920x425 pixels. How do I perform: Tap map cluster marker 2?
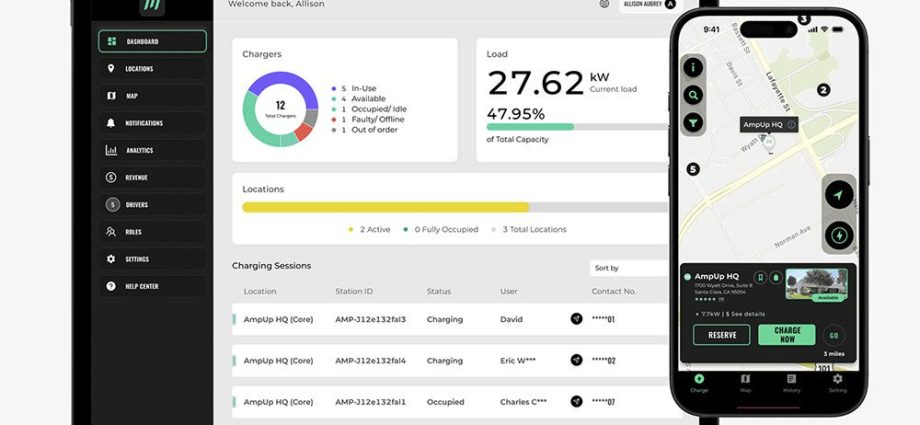823,90
